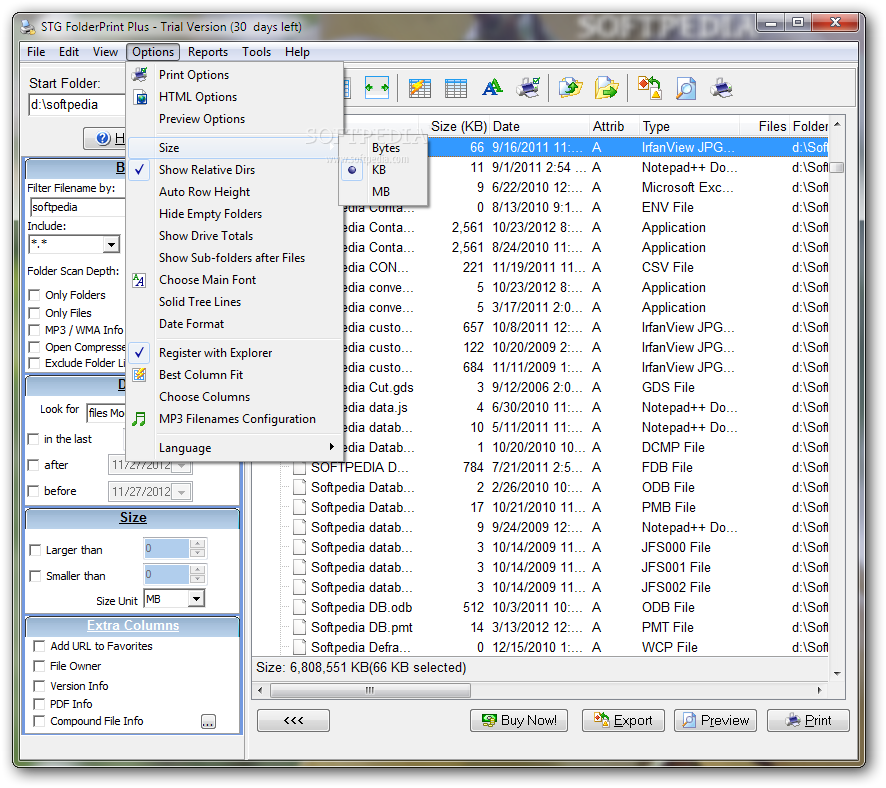Click horizontal scrollbar right arrow
The image size is (886, 788).
[x=819, y=690]
